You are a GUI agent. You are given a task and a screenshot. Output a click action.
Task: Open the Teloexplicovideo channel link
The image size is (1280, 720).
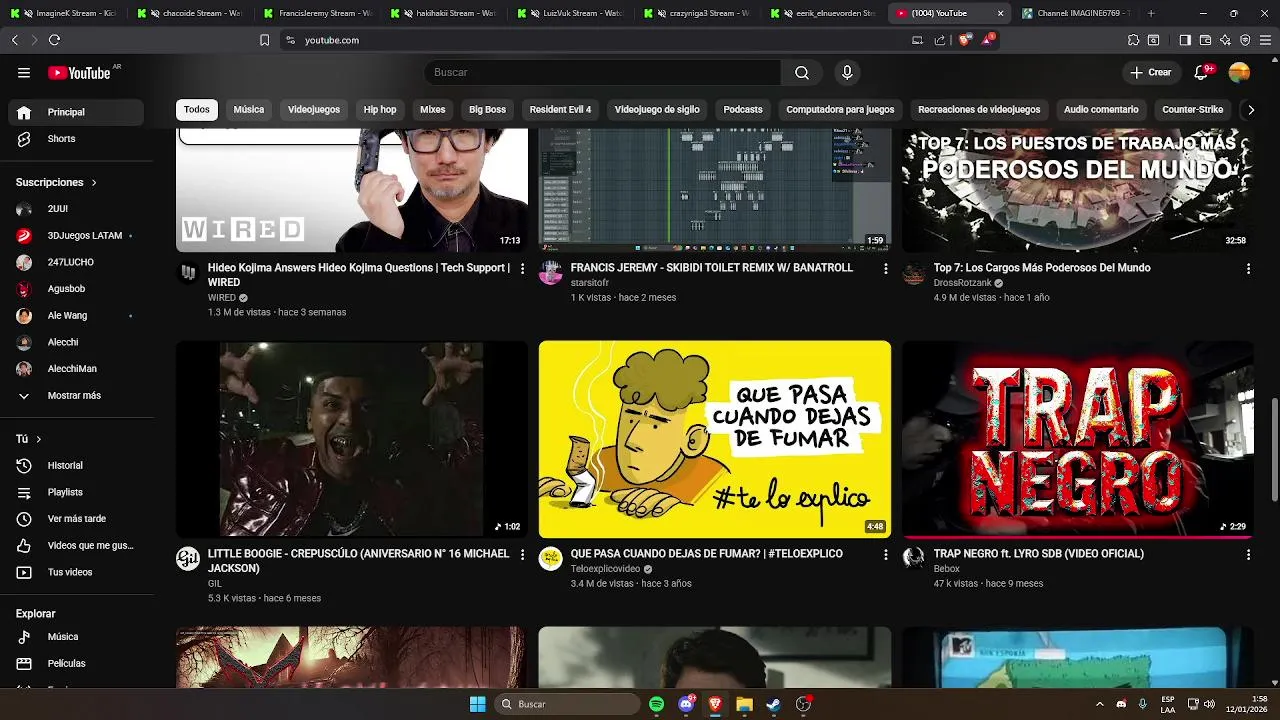tap(605, 569)
